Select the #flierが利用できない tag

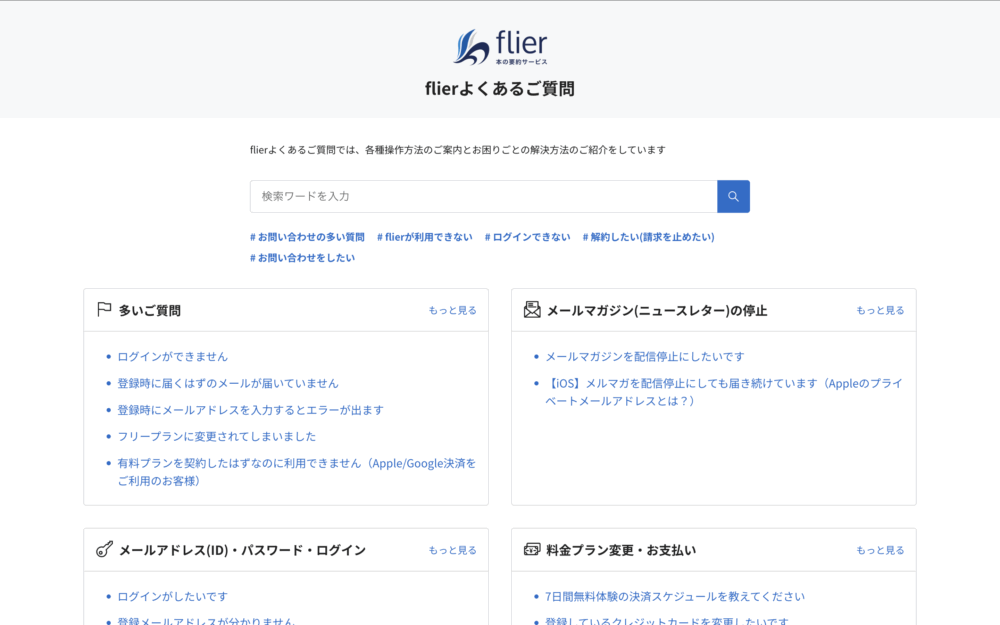tap(424, 237)
